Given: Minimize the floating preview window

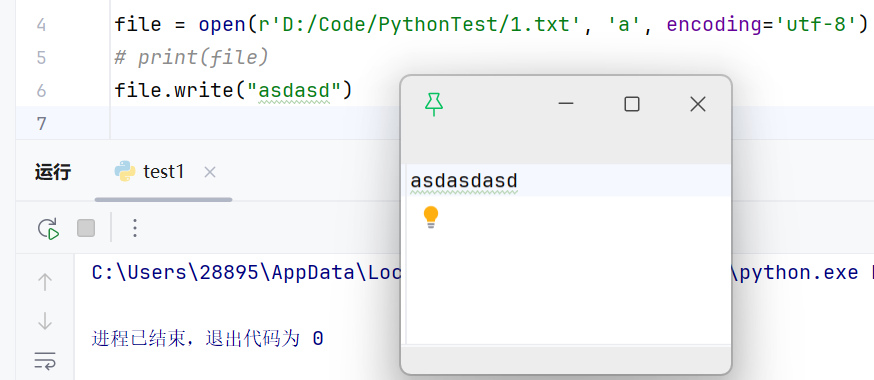Looking at the screenshot, I should click(566, 104).
